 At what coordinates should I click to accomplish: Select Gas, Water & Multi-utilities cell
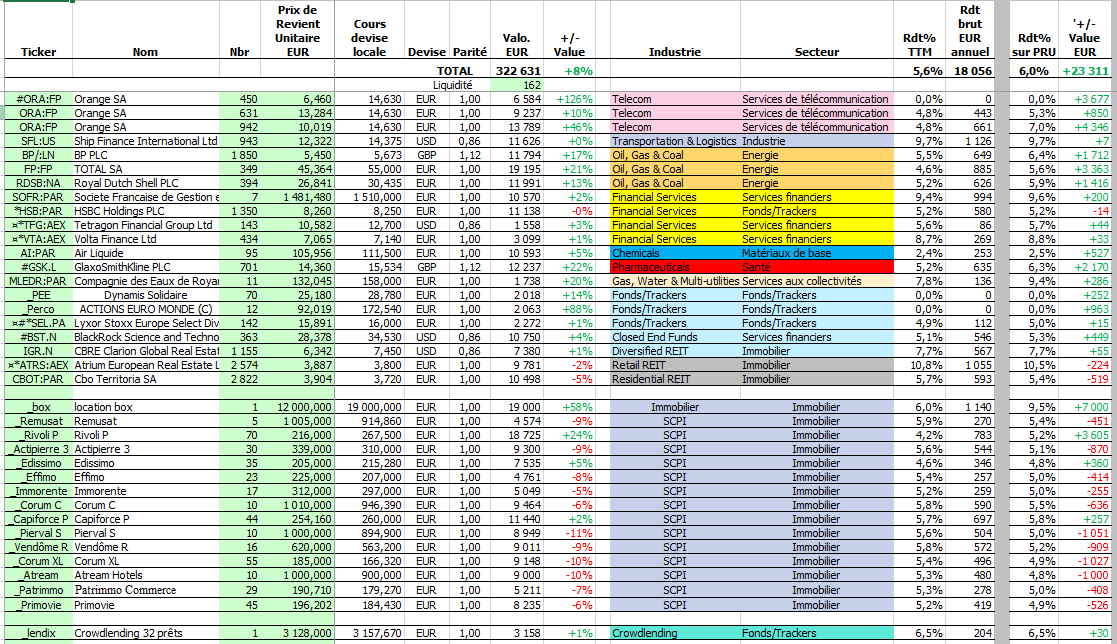tap(675, 281)
